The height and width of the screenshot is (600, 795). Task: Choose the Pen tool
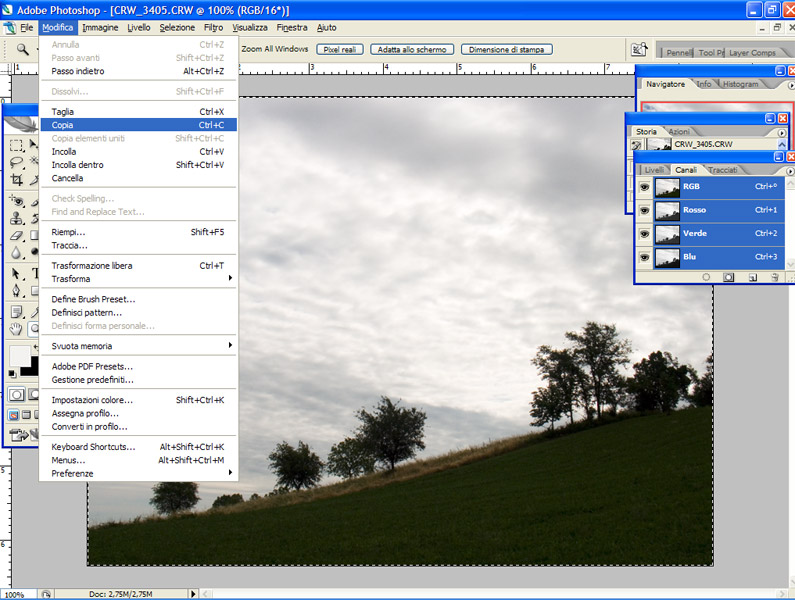16,291
